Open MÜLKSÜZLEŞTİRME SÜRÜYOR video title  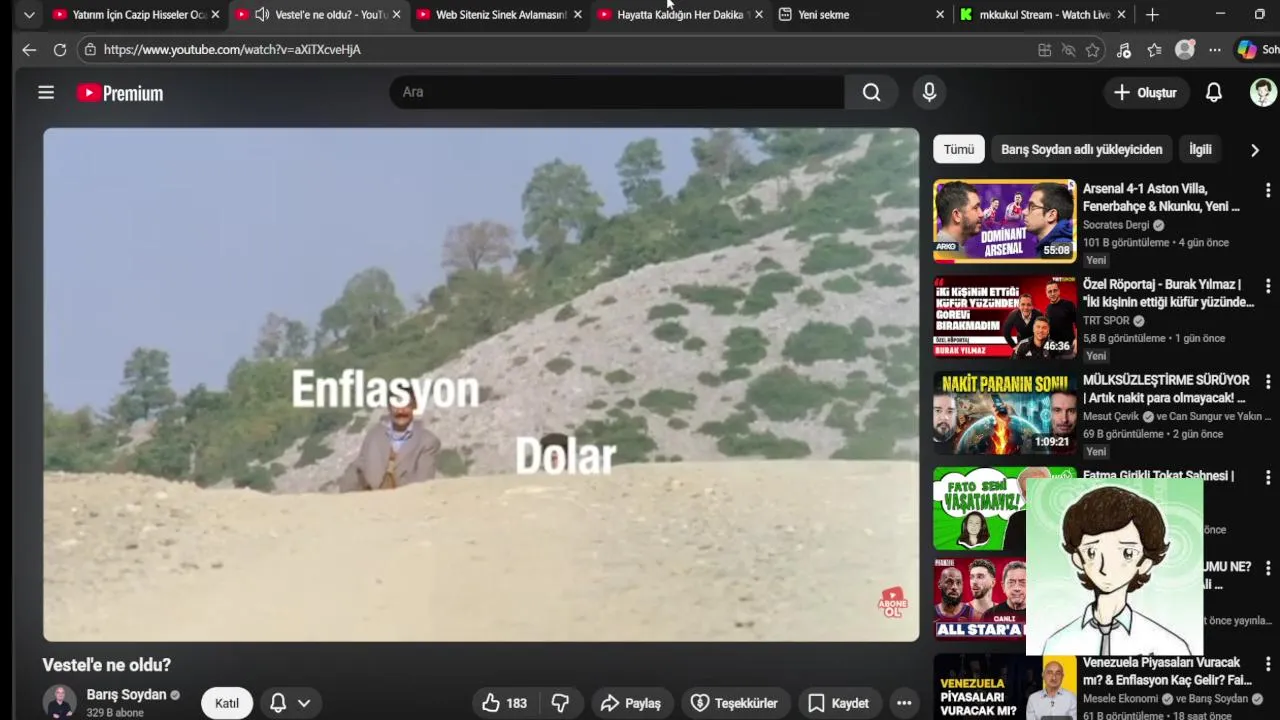pyautogui.click(x=1166, y=389)
